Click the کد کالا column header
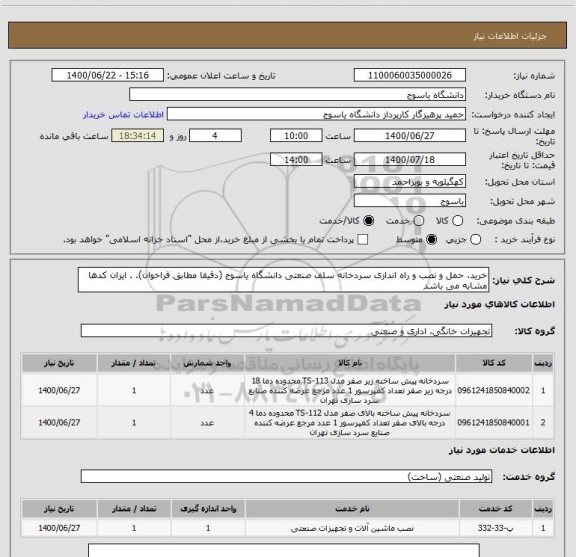Screen dimensions: 576x557 tap(494, 363)
